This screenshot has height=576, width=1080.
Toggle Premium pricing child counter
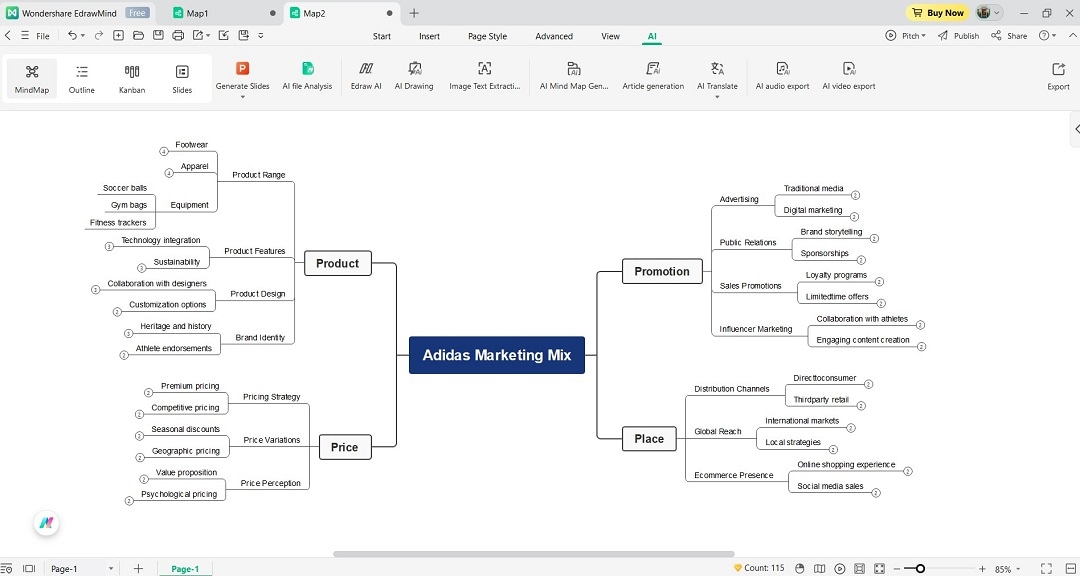point(148,393)
